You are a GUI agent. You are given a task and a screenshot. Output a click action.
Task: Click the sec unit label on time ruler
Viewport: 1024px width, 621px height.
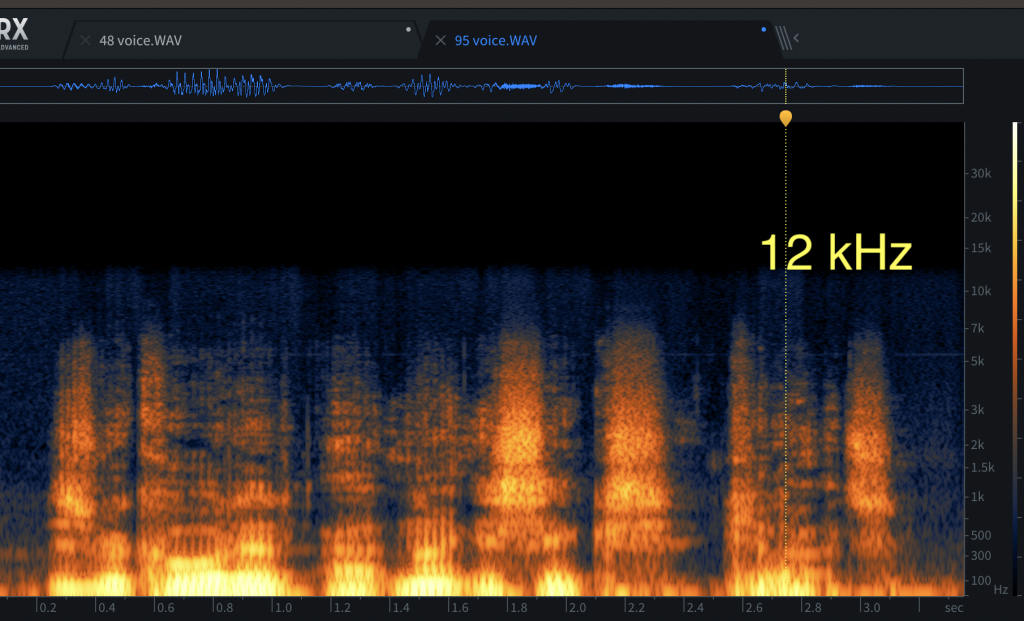click(954, 607)
